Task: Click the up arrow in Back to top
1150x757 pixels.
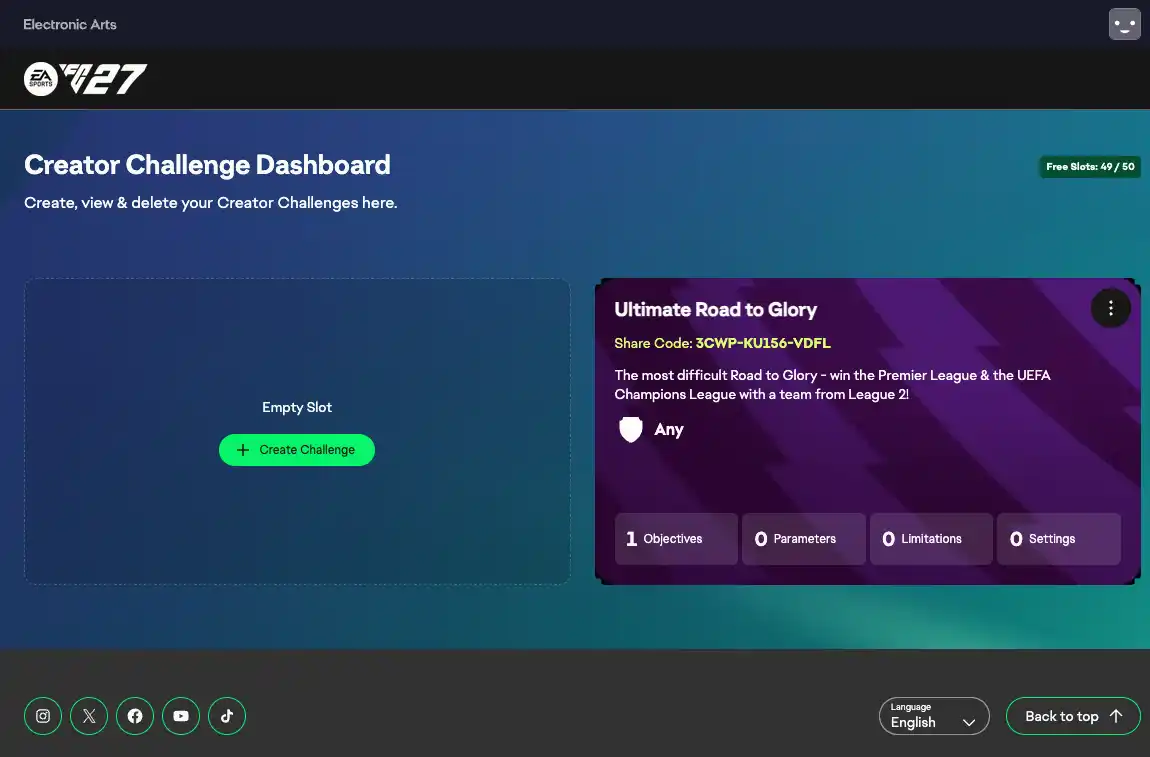Action: coord(1116,716)
